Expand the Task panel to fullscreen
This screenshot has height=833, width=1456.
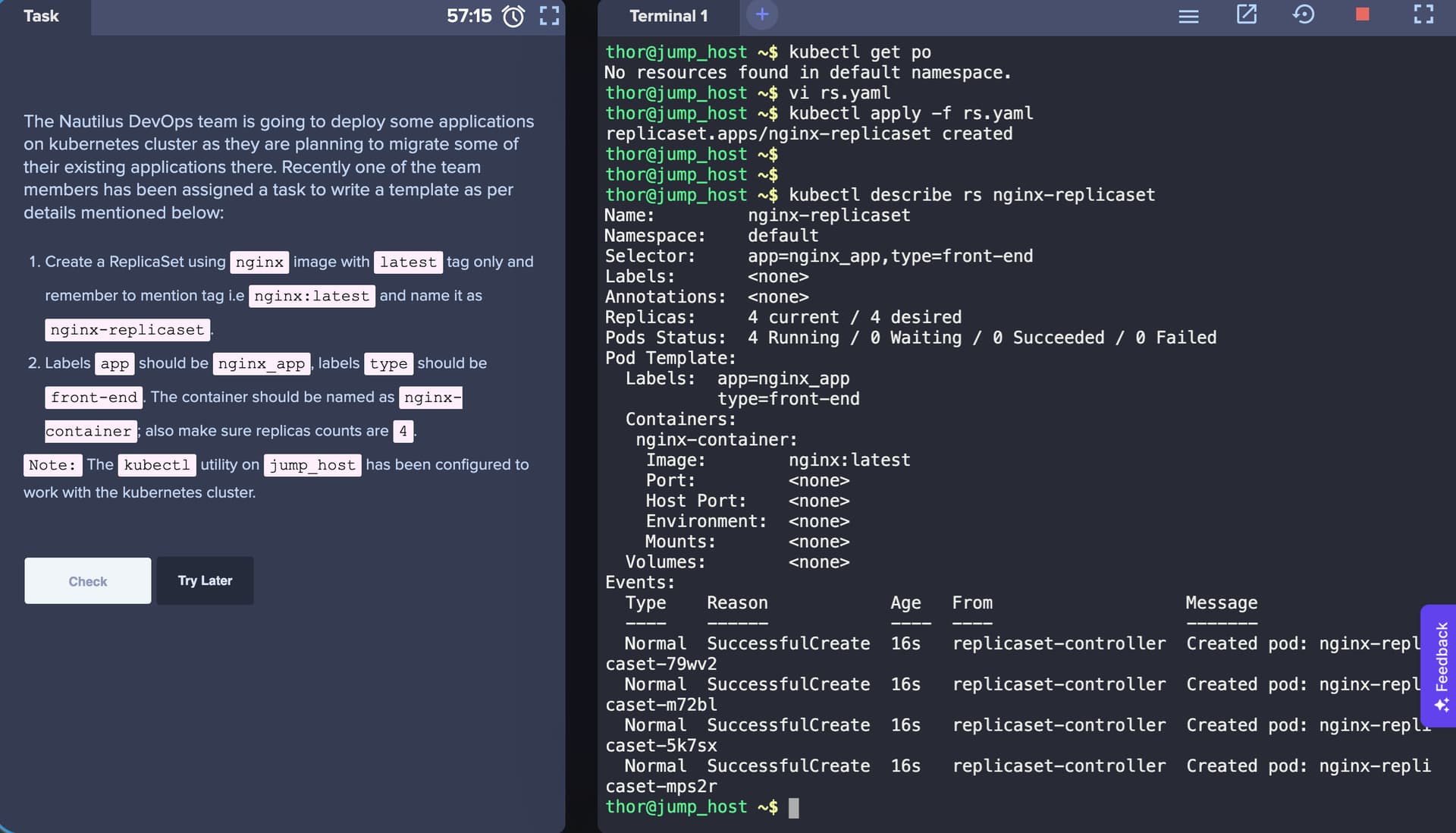(549, 16)
